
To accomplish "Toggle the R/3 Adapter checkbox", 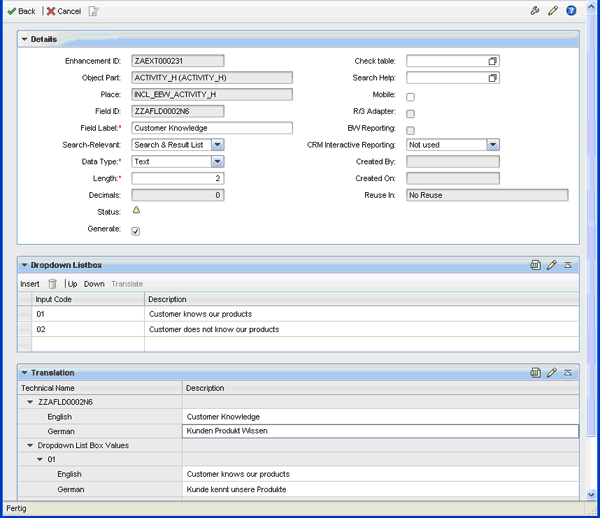I will pyautogui.click(x=410, y=113).
